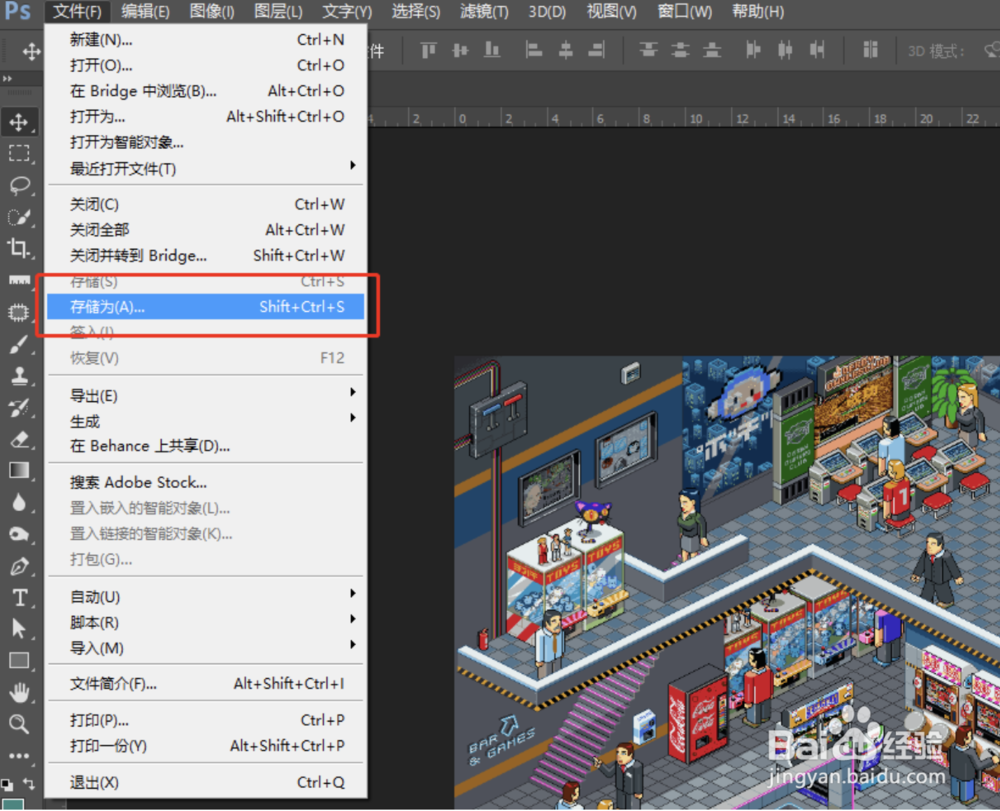Choose 新建(N)... menu entry

205,40
